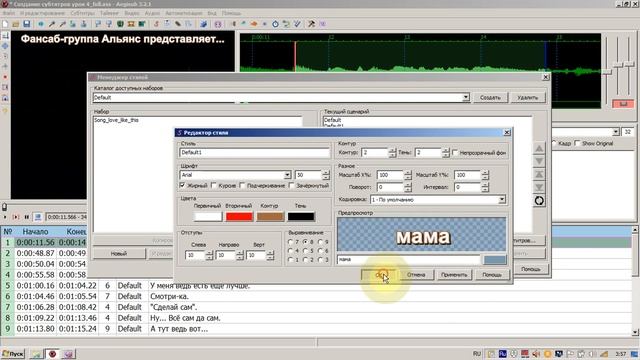Toggle the Show Original checkbox
Screen dimensions: 640x360
(x=577, y=143)
